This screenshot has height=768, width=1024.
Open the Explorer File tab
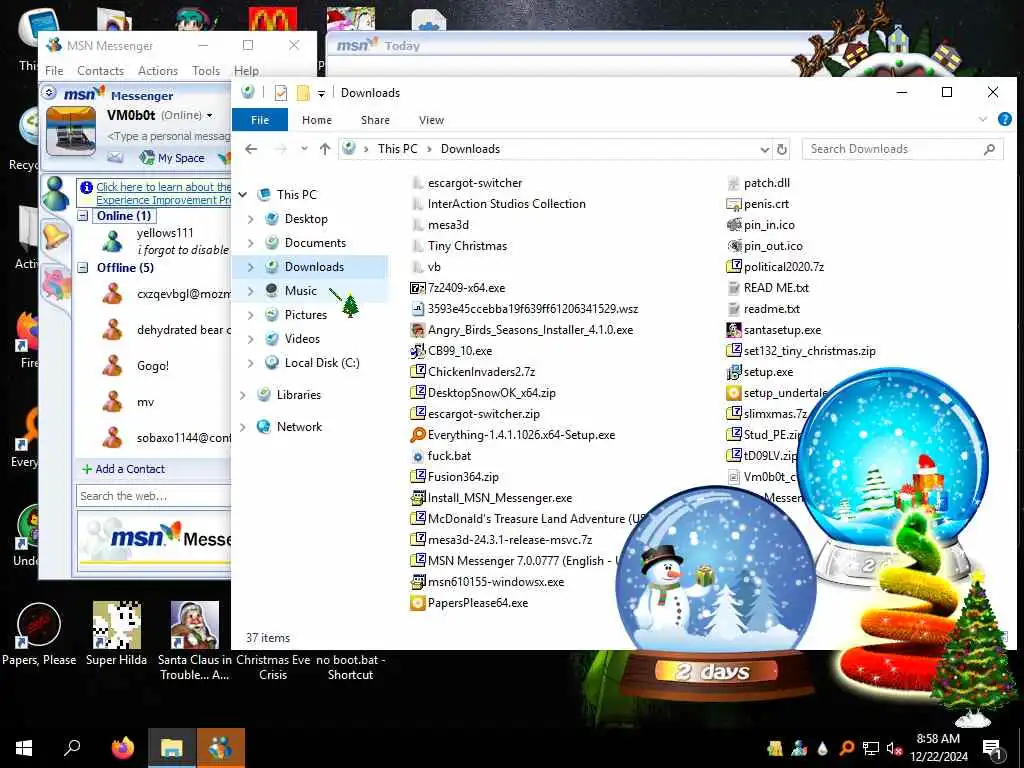pyautogui.click(x=260, y=120)
